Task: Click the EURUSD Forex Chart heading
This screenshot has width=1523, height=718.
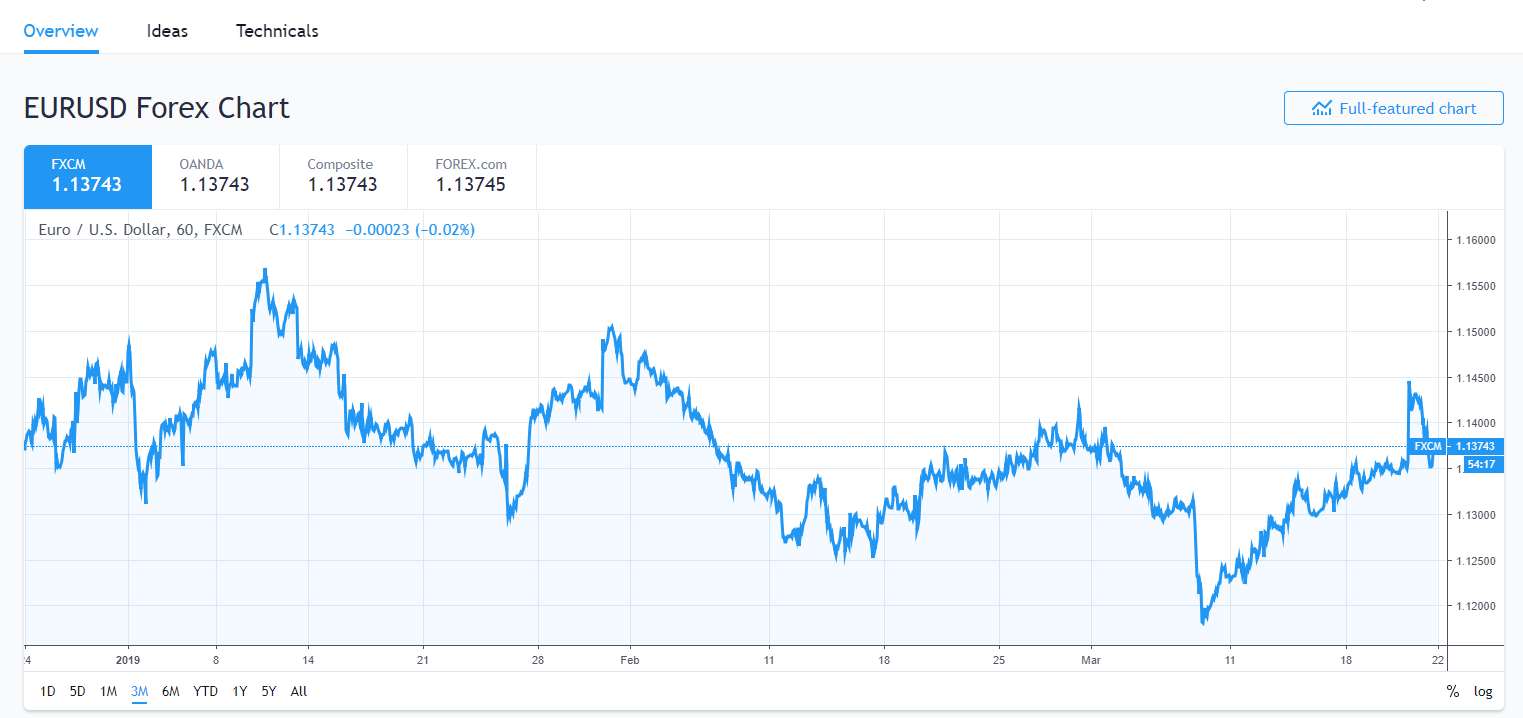Action: click(157, 107)
